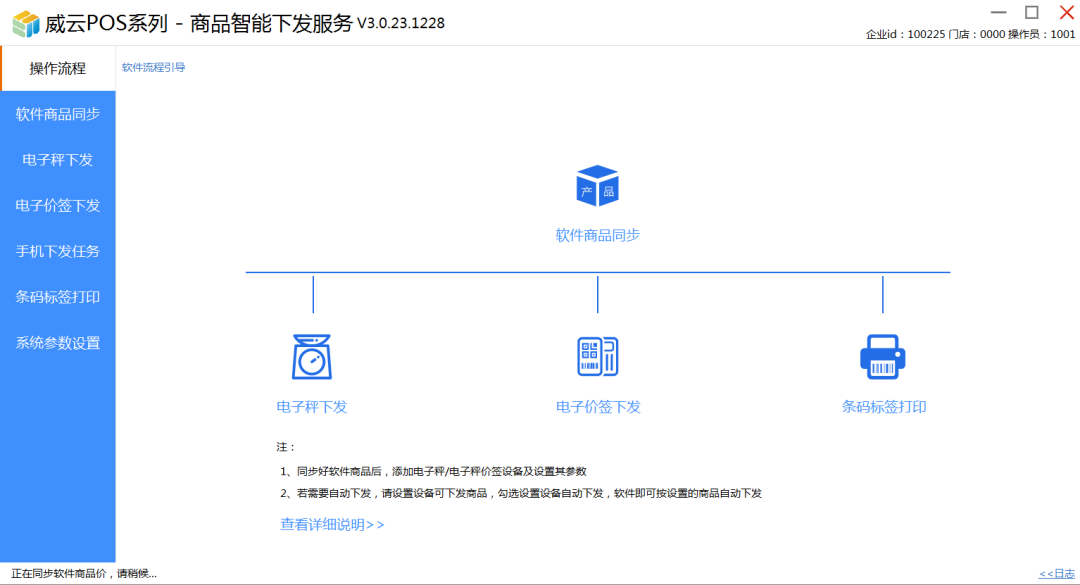Image resolution: width=1080 pixels, height=585 pixels.
Task: Click the barcode label printer icon
Action: click(x=882, y=356)
